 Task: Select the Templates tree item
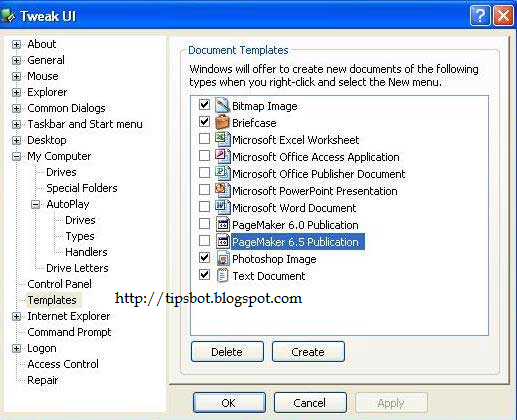click(x=52, y=300)
